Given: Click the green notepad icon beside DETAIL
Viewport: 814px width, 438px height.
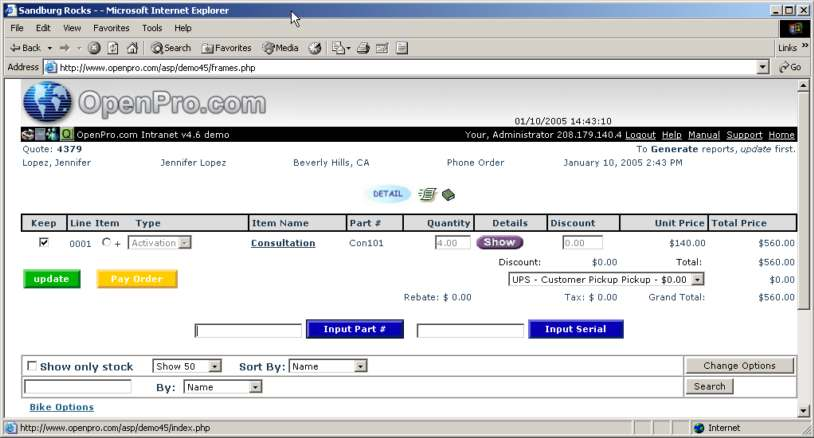Looking at the screenshot, I should click(x=427, y=194).
